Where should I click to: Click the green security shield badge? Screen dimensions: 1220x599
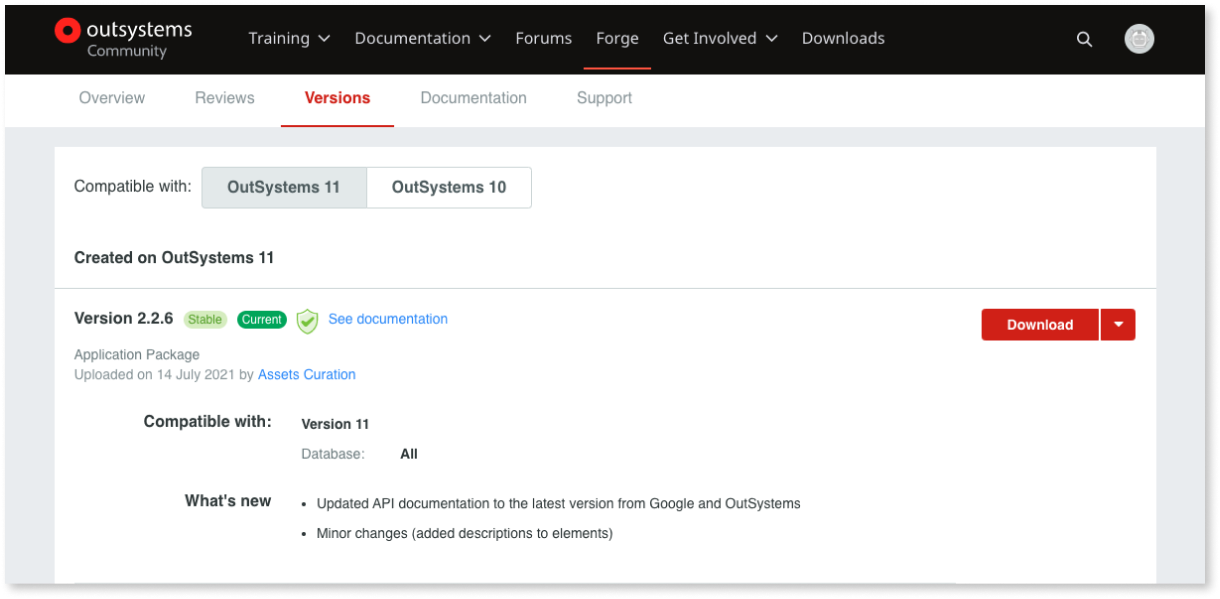[x=308, y=321]
